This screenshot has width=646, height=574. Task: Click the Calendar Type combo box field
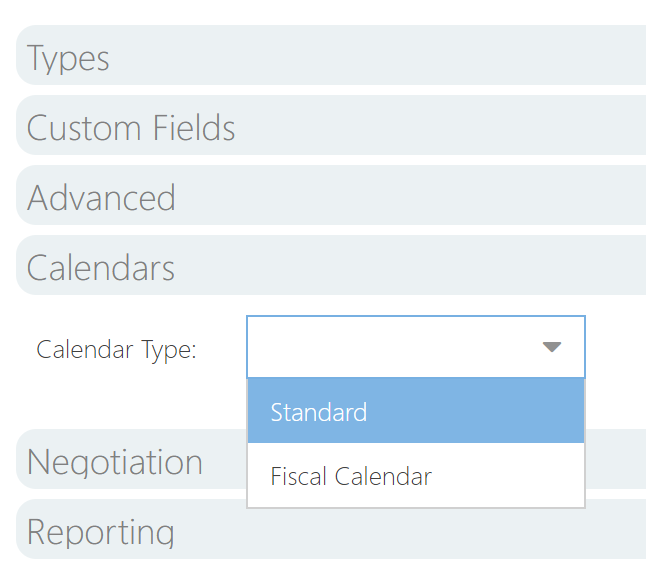point(390,347)
